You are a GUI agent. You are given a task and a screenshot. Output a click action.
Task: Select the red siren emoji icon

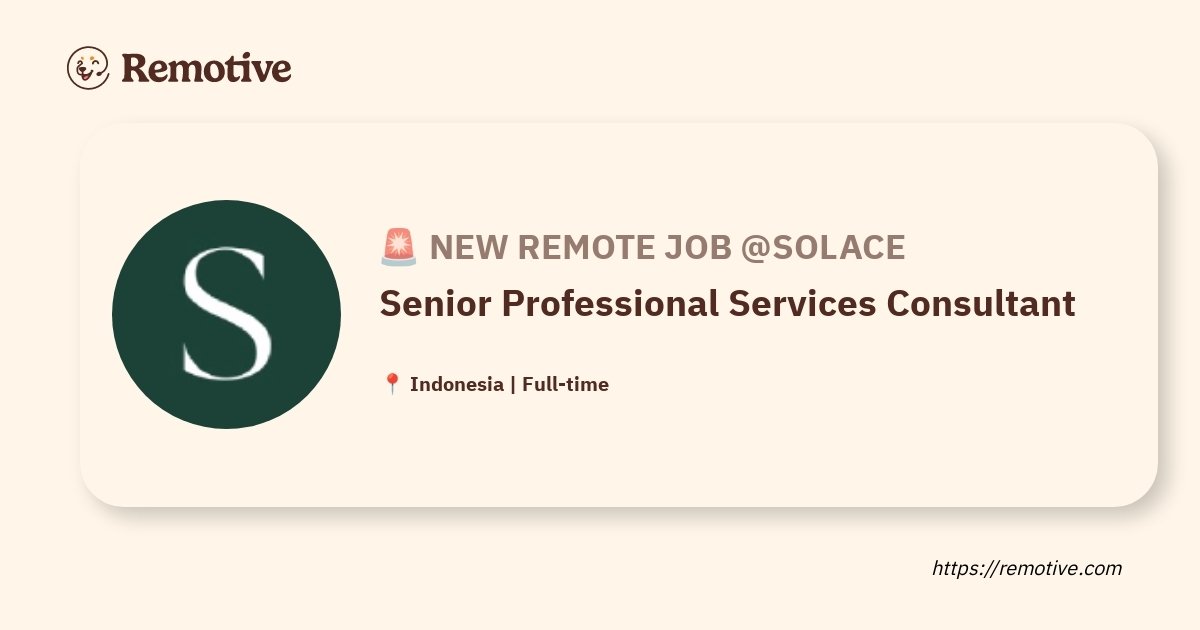[x=399, y=247]
